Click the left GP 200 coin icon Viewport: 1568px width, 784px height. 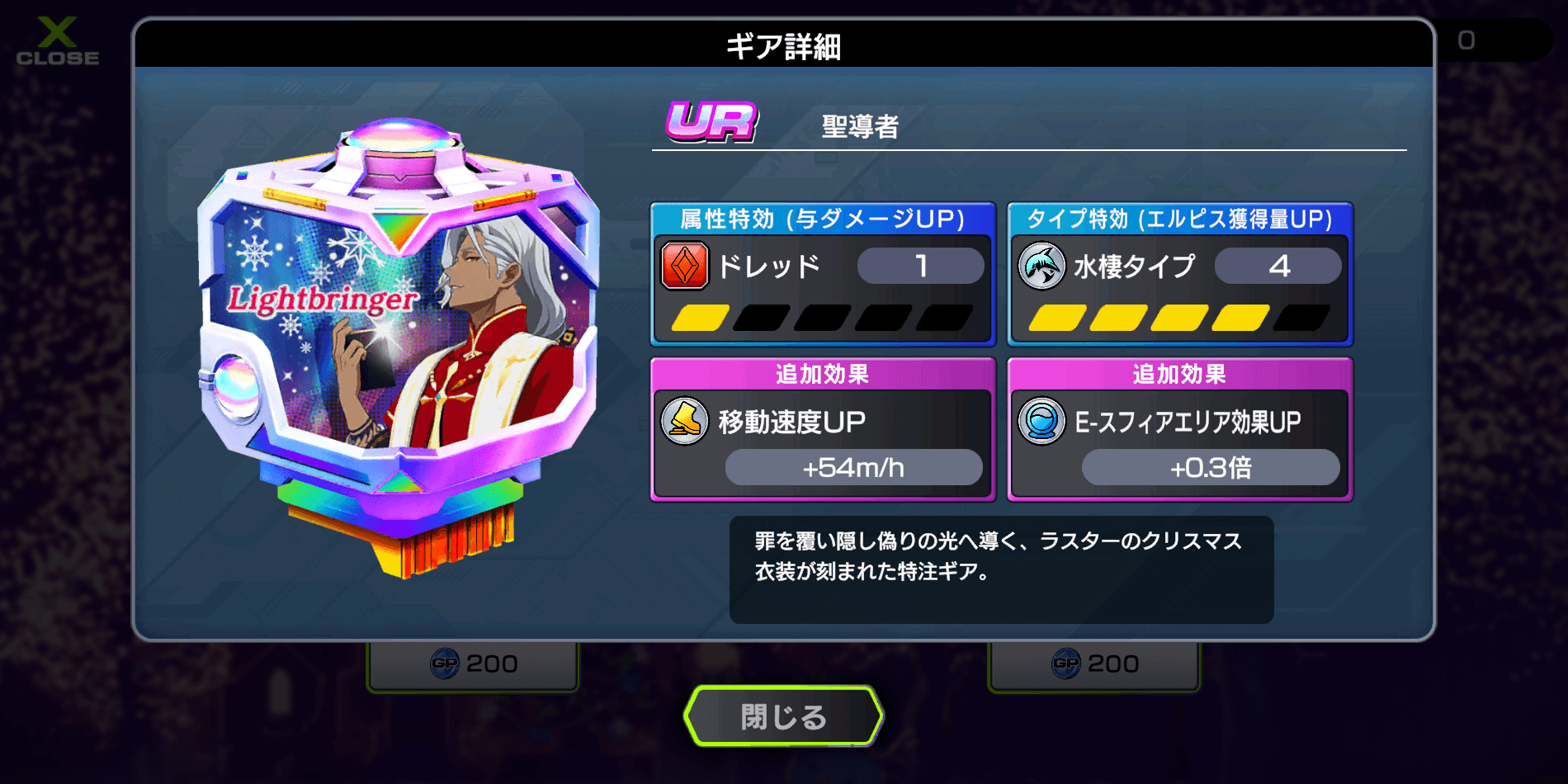click(445, 663)
